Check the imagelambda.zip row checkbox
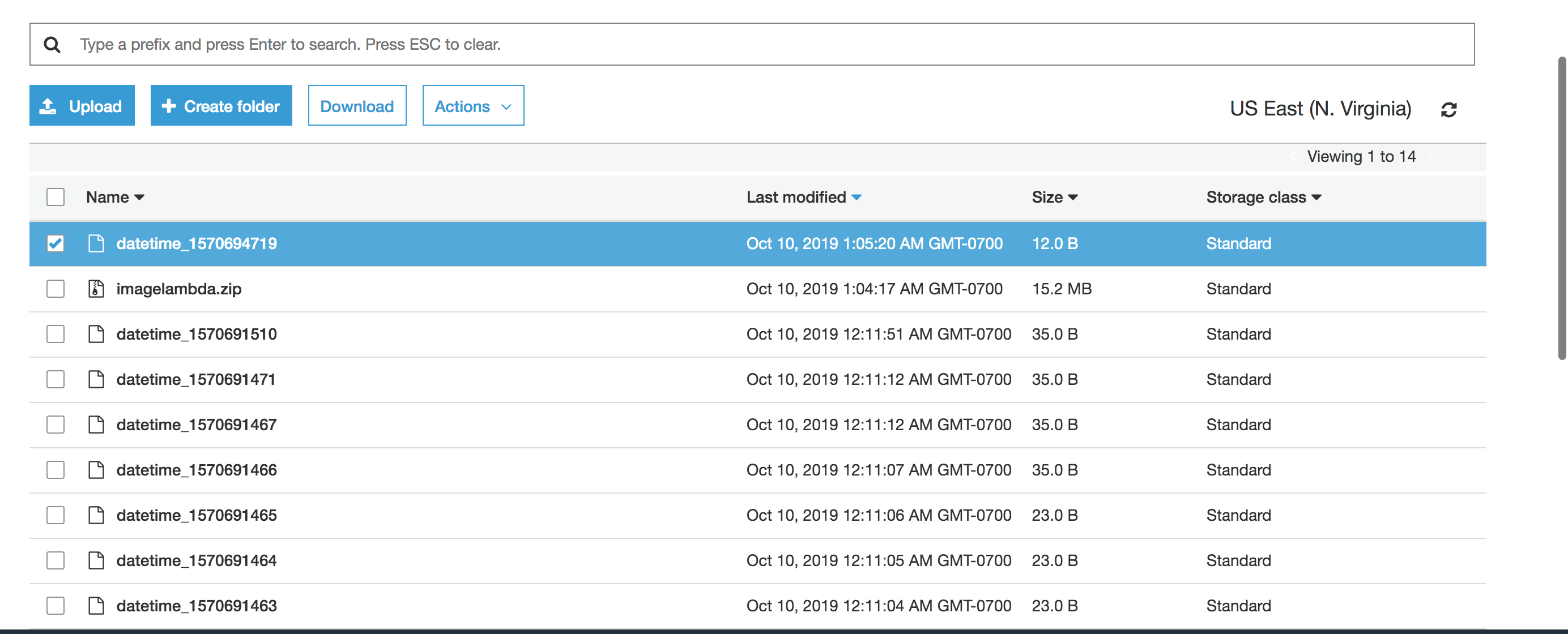Screen dimensions: 1568x634 (x=56, y=288)
